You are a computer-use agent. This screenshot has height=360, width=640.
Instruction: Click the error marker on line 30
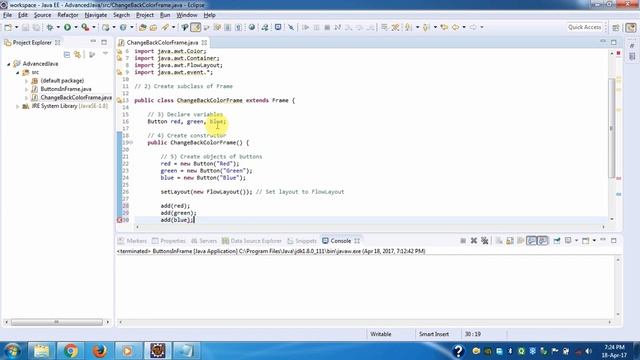[120, 220]
